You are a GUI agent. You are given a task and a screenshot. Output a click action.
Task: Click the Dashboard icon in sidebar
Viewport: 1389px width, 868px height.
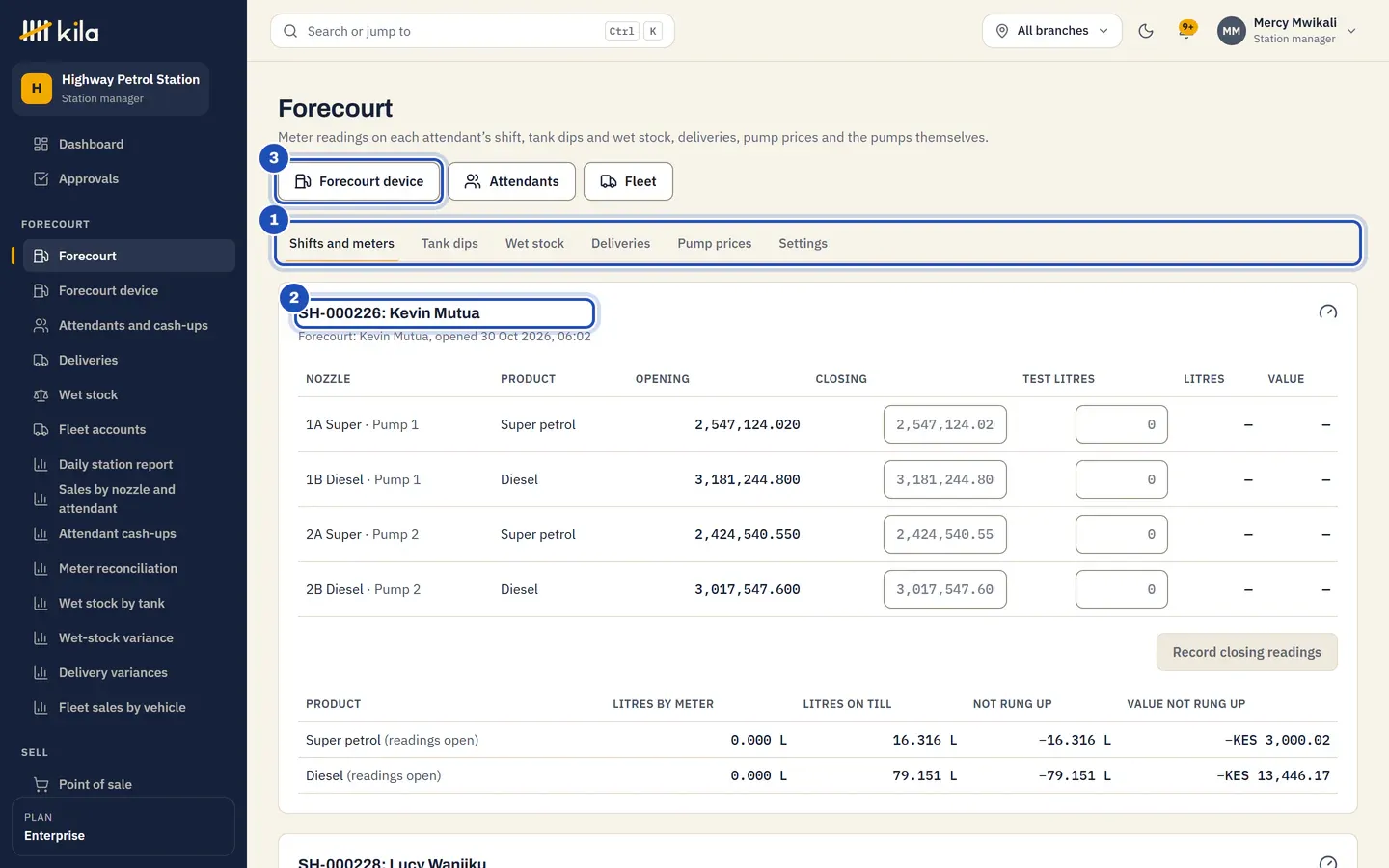41,145
